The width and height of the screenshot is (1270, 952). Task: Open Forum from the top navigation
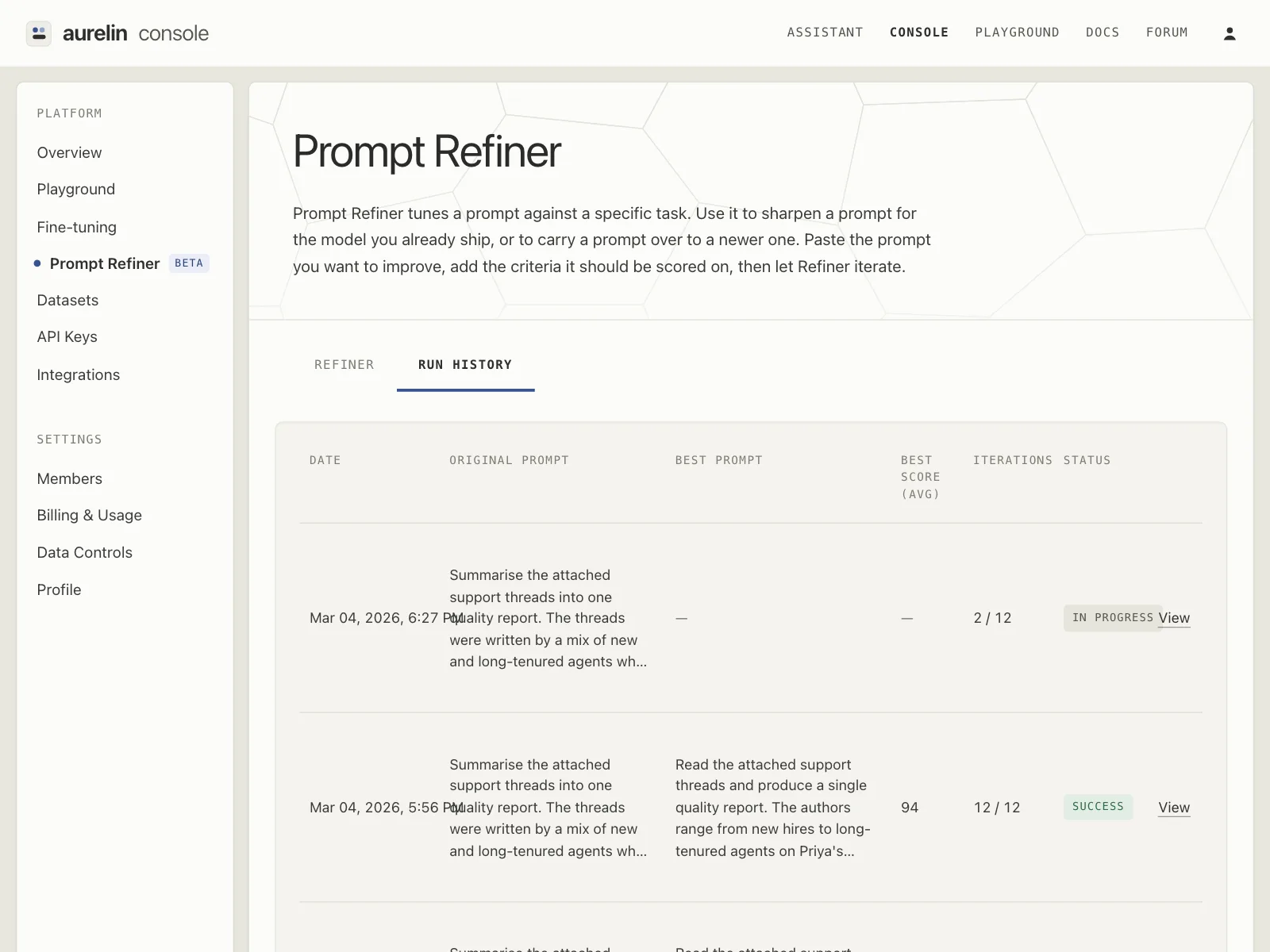(1167, 33)
